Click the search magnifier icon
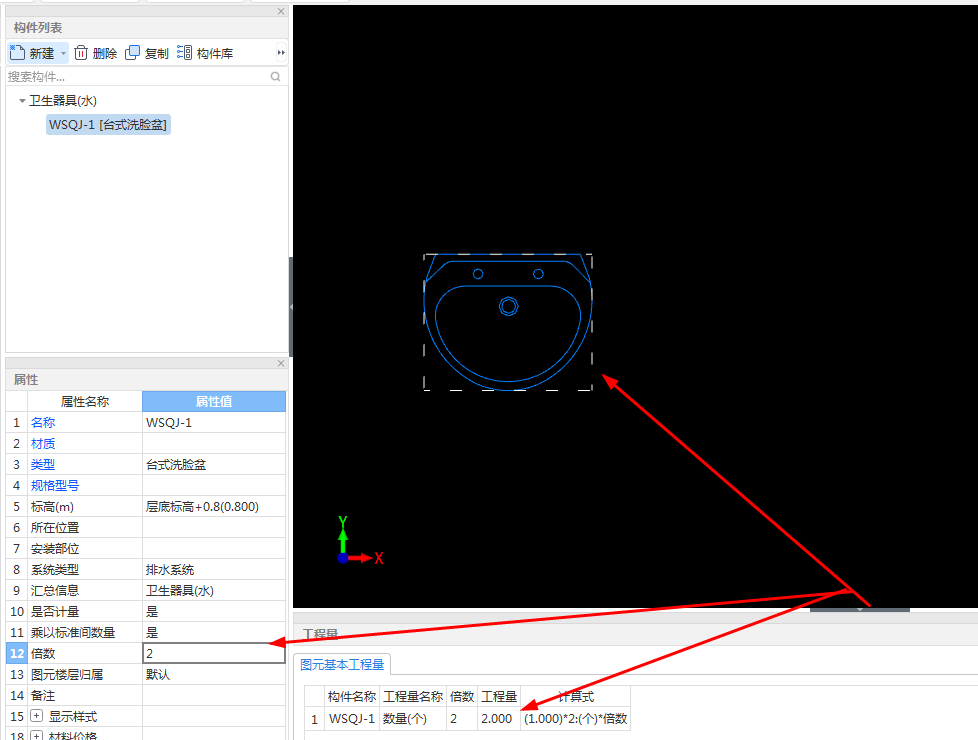Image resolution: width=978 pixels, height=740 pixels. (x=276, y=77)
